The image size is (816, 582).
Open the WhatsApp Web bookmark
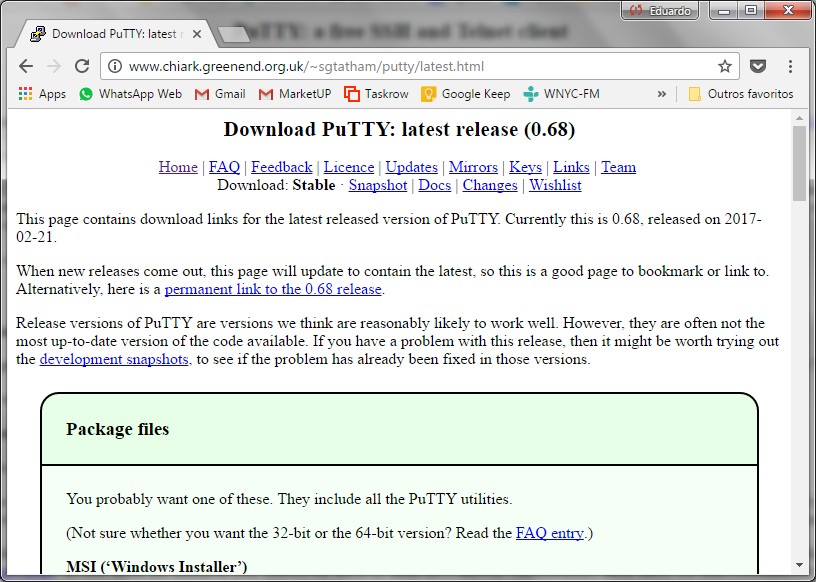tap(130, 94)
